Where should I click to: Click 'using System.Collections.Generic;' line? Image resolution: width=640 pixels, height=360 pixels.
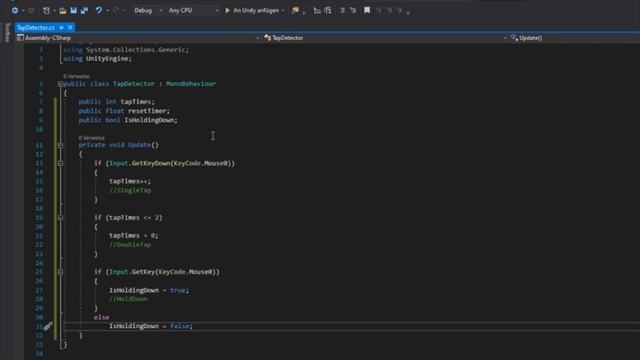click(x=126, y=50)
